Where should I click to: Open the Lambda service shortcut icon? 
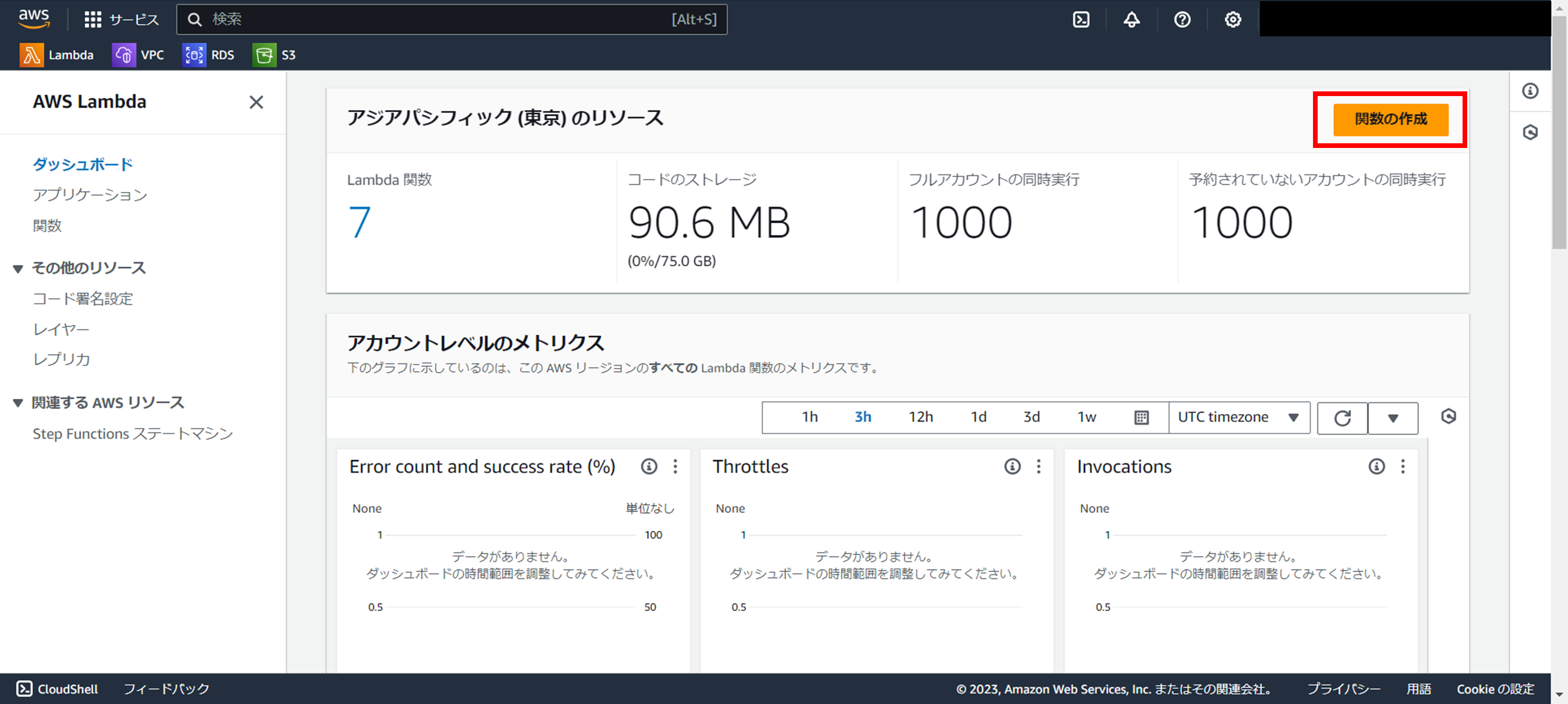click(32, 55)
